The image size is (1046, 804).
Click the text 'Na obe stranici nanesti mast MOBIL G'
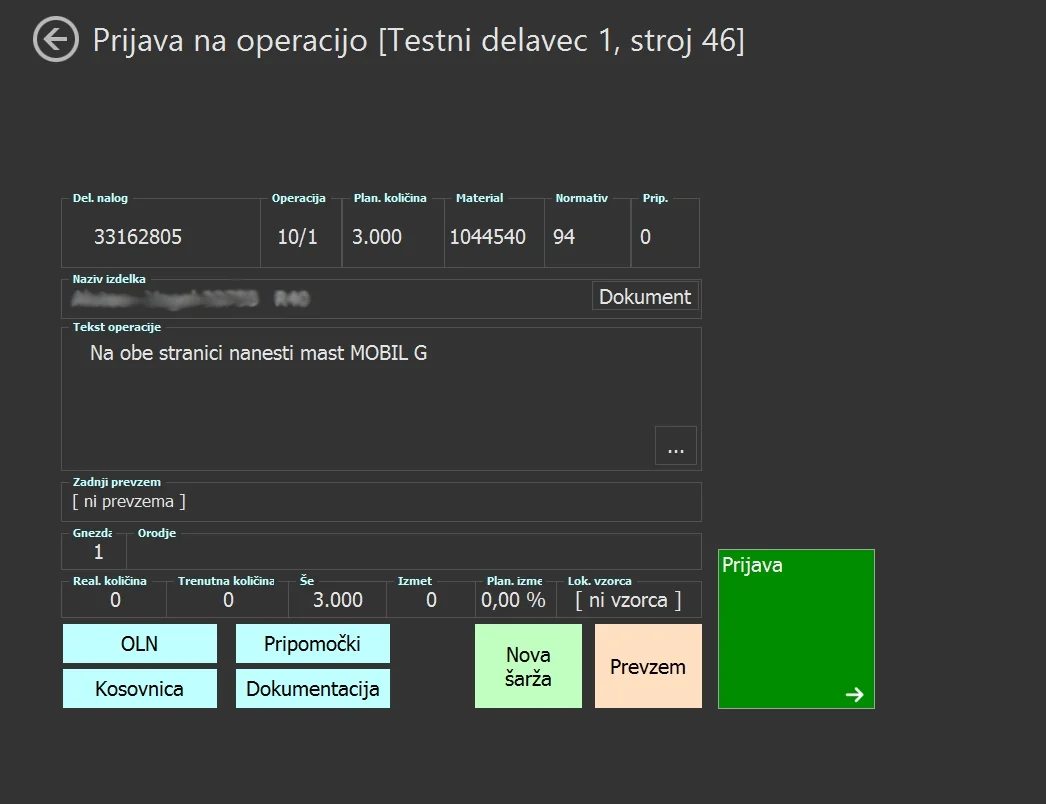[258, 353]
